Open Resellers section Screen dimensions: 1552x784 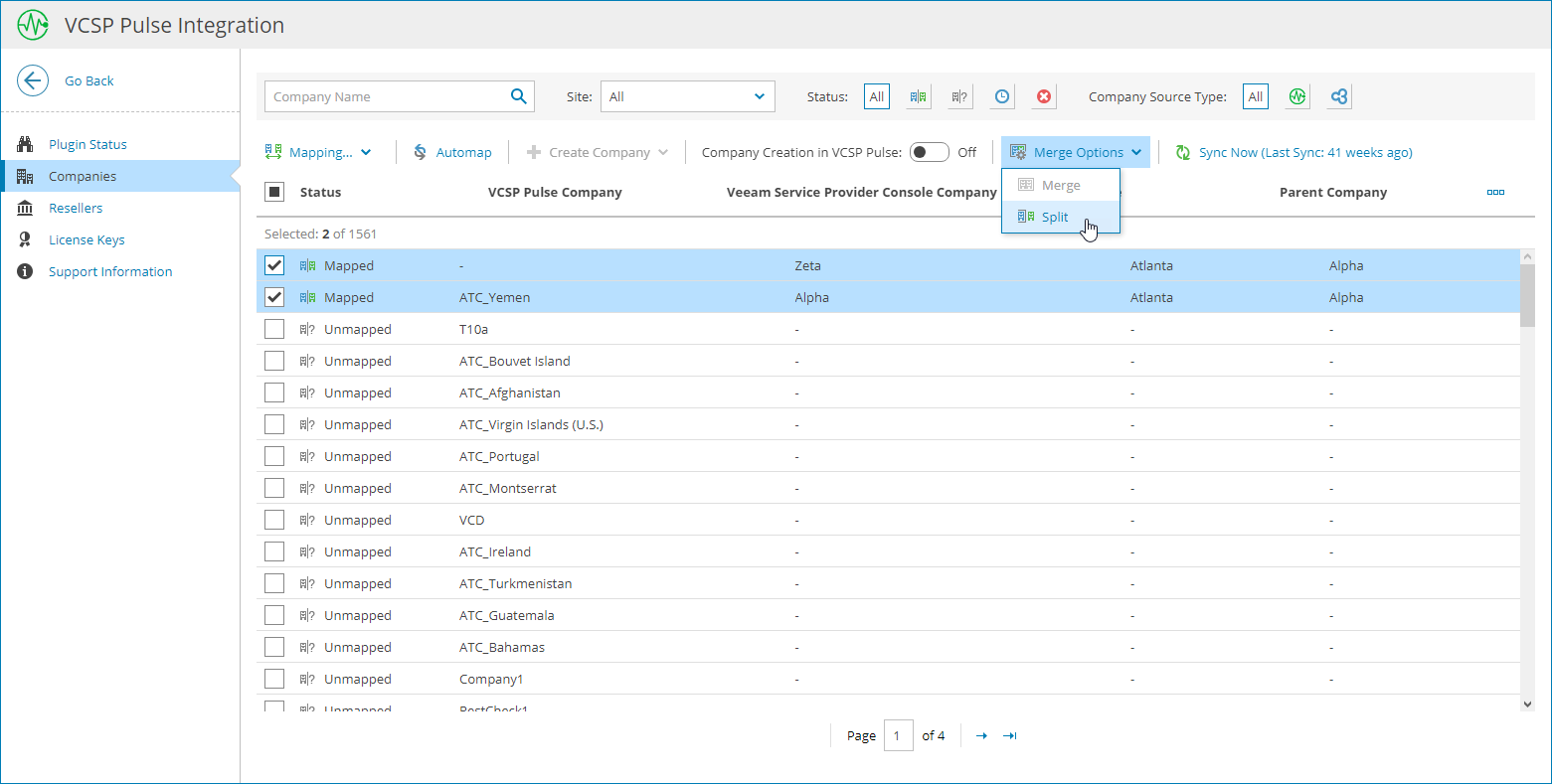click(x=76, y=208)
